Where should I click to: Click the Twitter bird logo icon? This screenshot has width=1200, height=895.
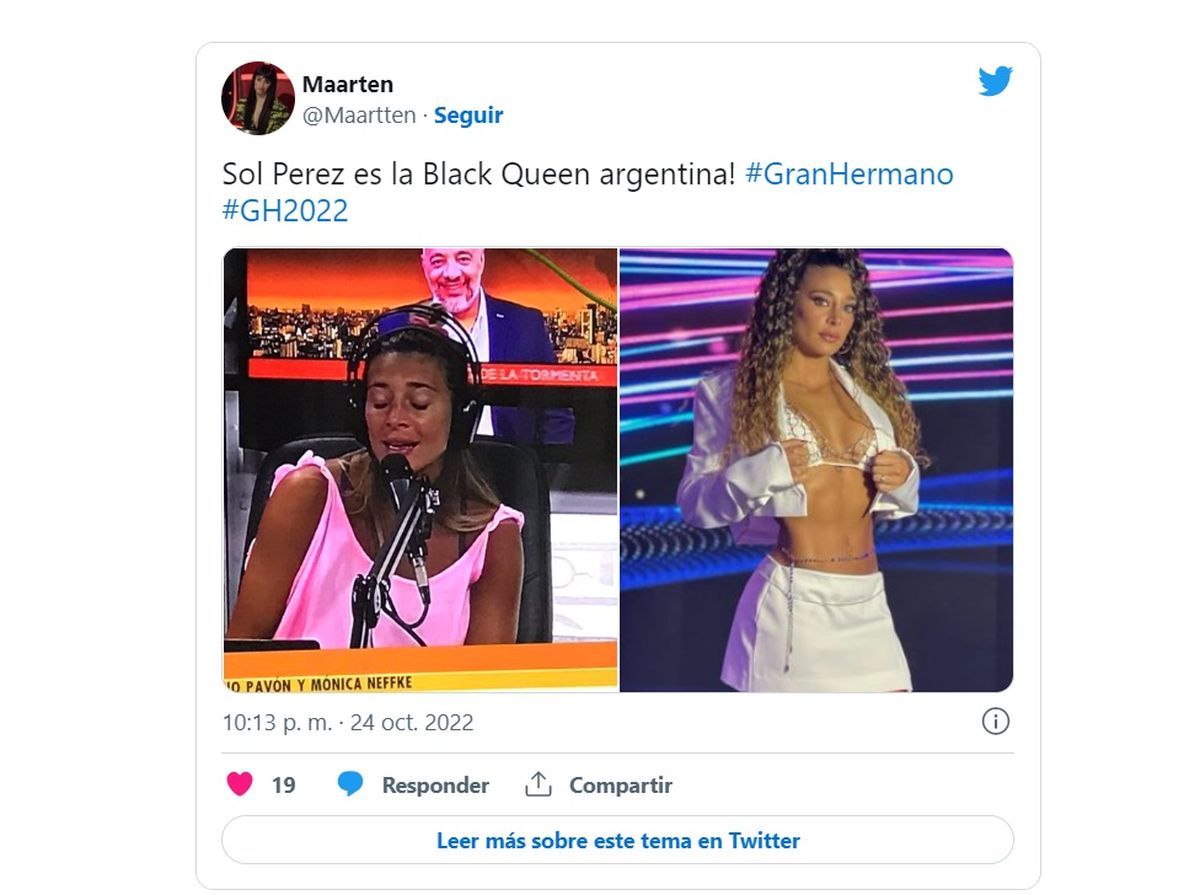tap(996, 82)
